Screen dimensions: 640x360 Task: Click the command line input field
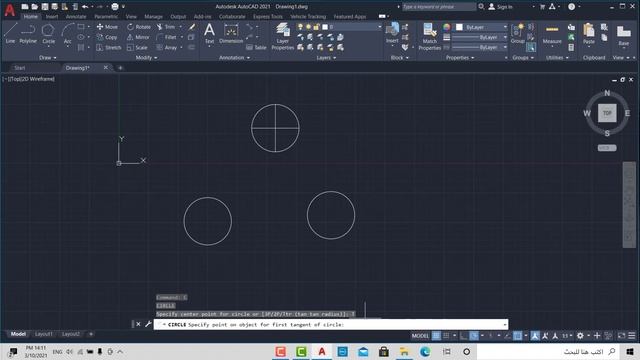click(x=331, y=324)
